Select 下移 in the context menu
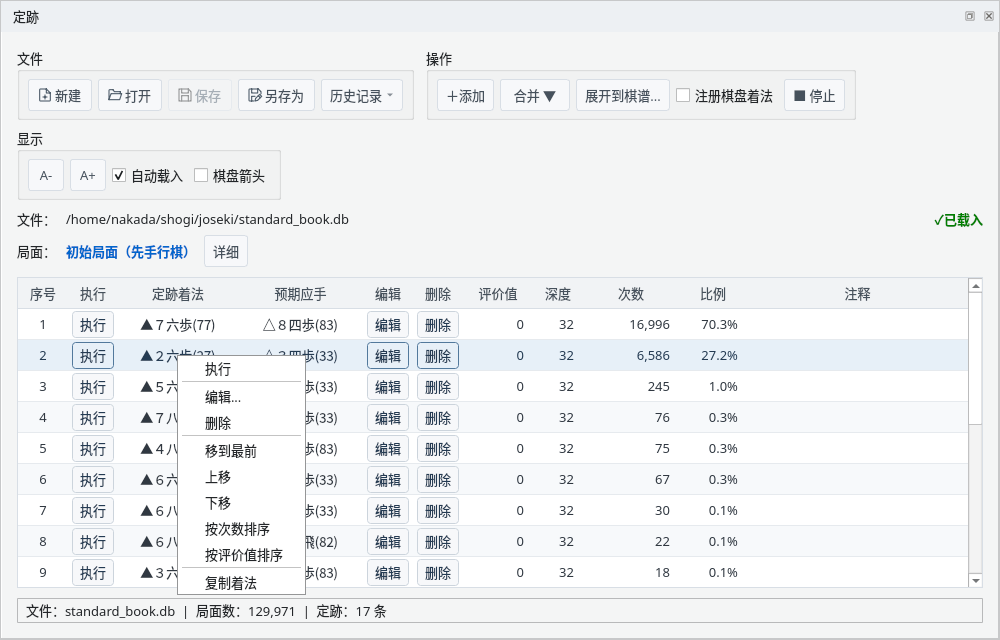The width and height of the screenshot is (1000, 640). [x=241, y=503]
